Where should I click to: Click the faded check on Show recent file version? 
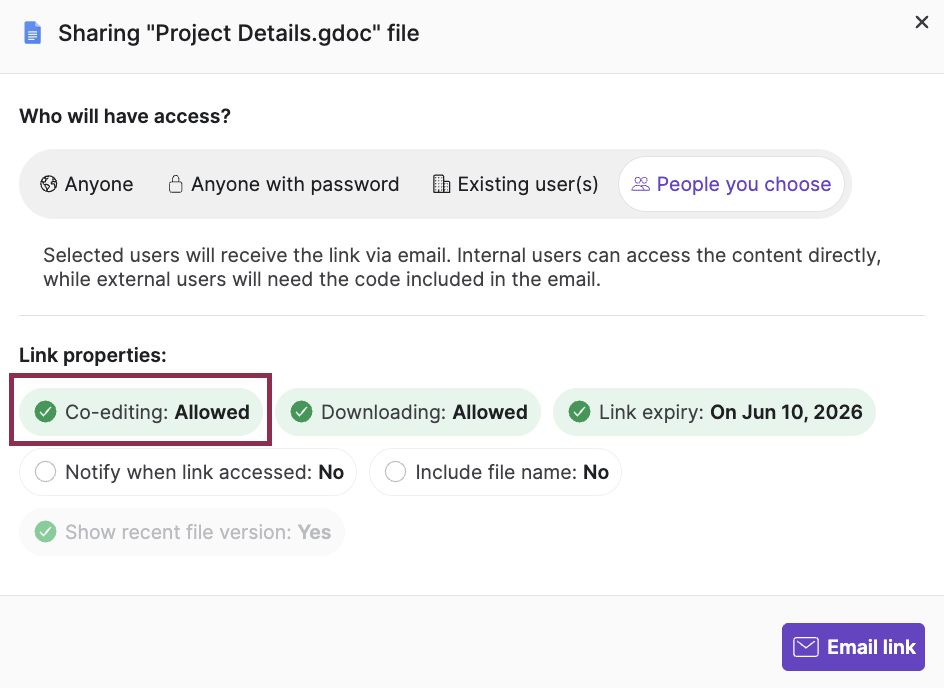click(45, 532)
